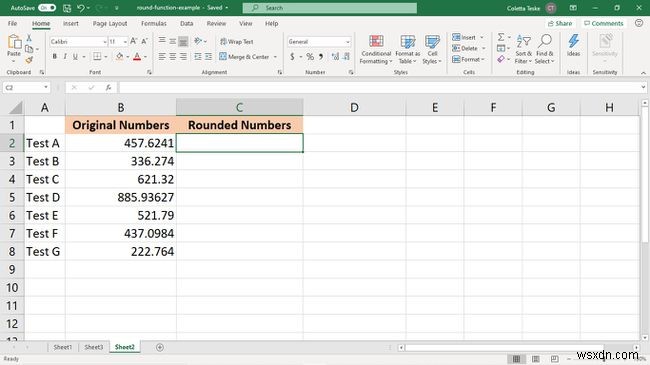Viewport: 650px width, 365px height.
Task: Apply accounting dollar number format
Action: pos(292,56)
